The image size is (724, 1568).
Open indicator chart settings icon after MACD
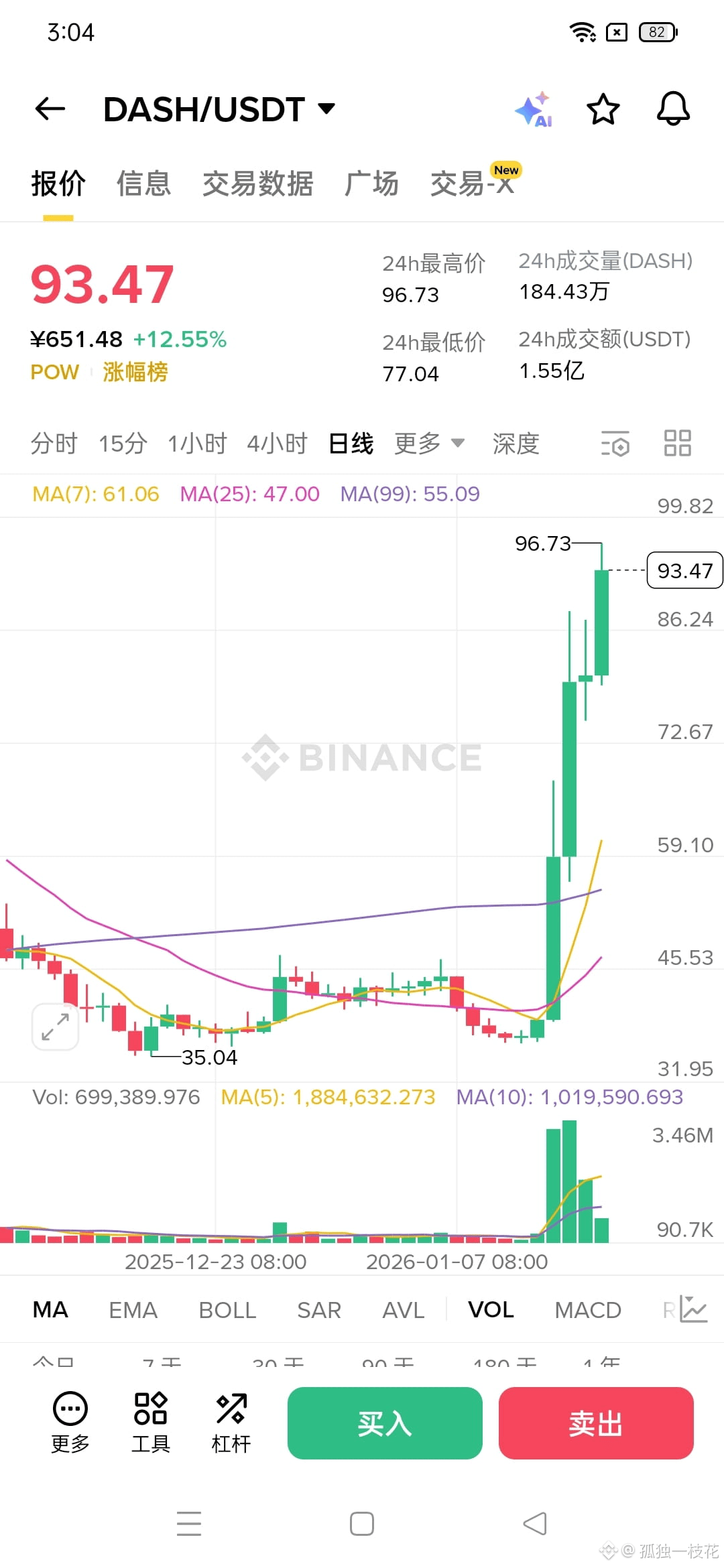(x=694, y=1309)
